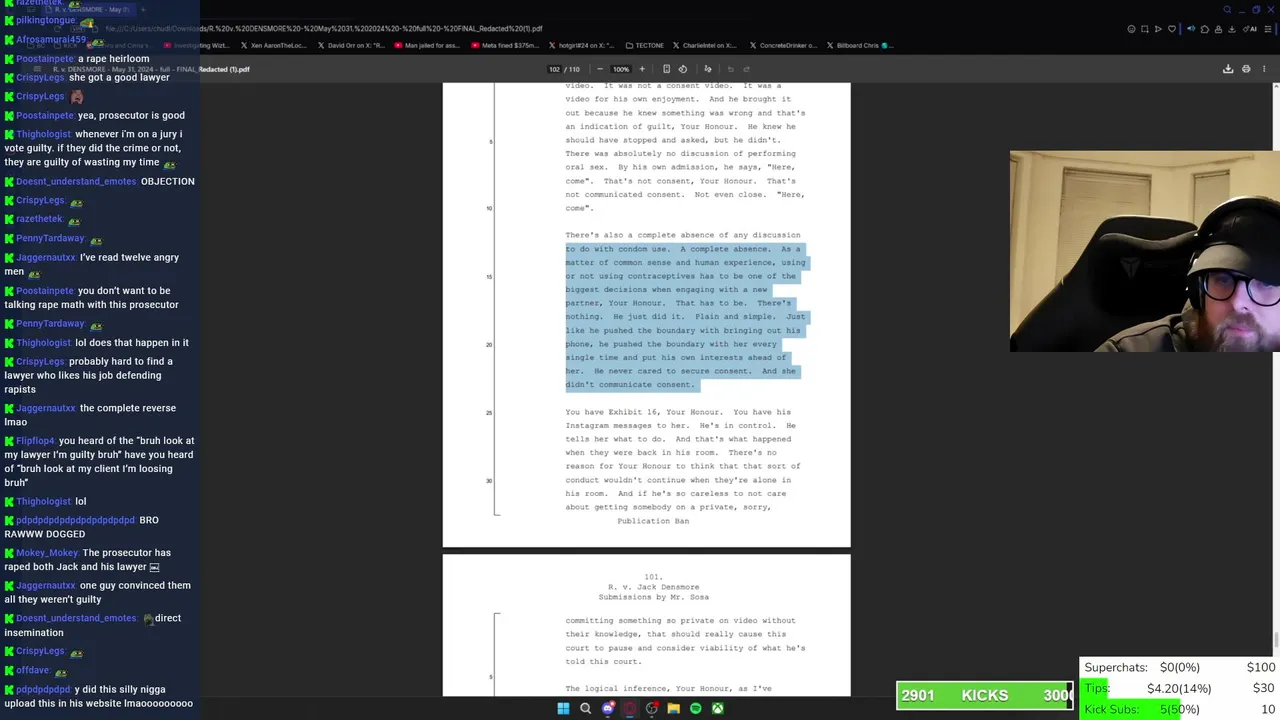Click the highlighted 'to do with condom use' text

tap(617, 249)
